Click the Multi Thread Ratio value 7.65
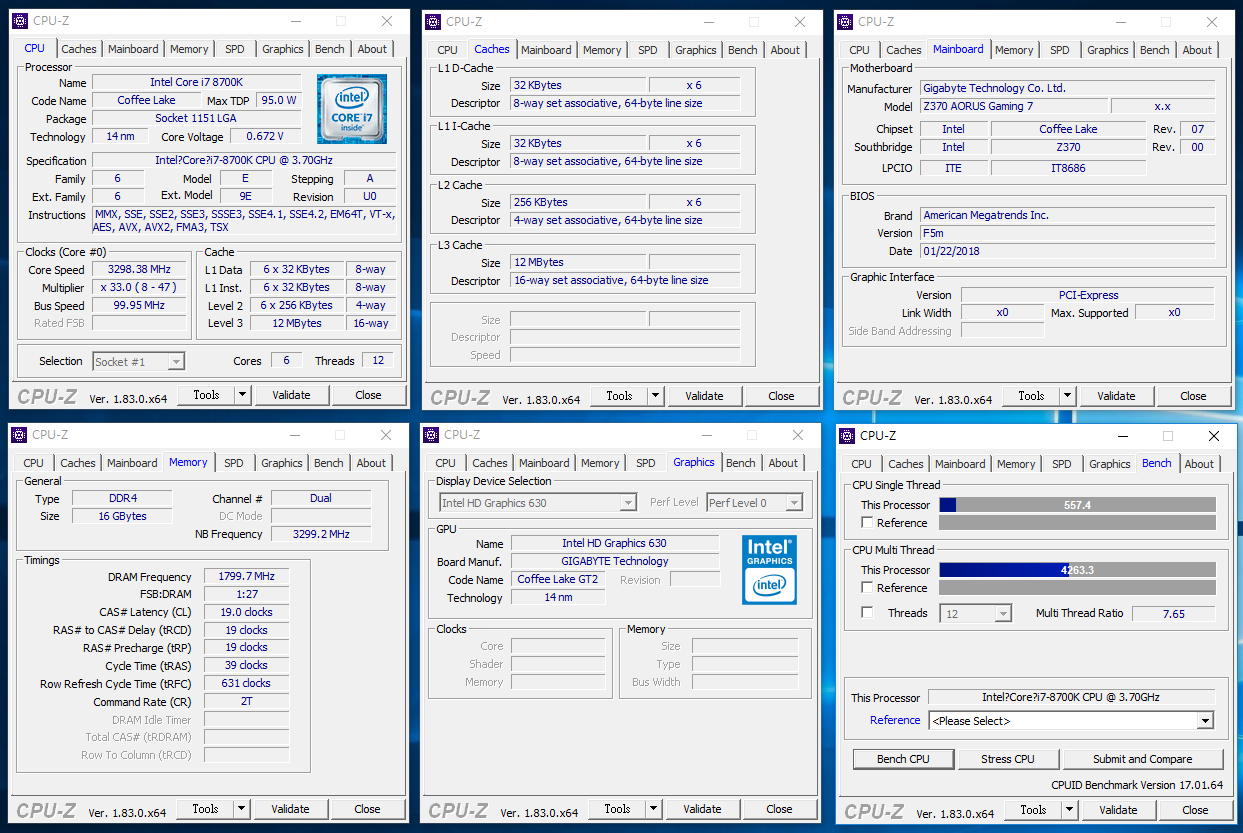This screenshot has height=833, width=1243. [1173, 614]
